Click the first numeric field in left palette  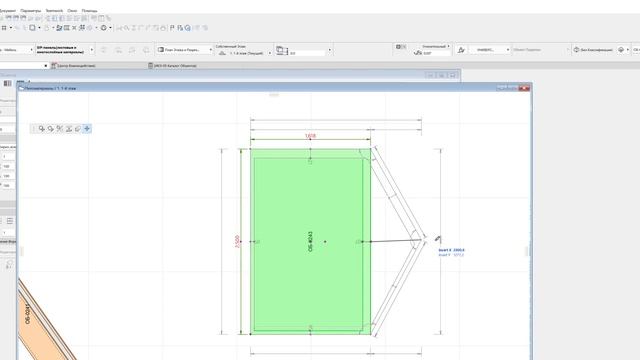coord(8,157)
